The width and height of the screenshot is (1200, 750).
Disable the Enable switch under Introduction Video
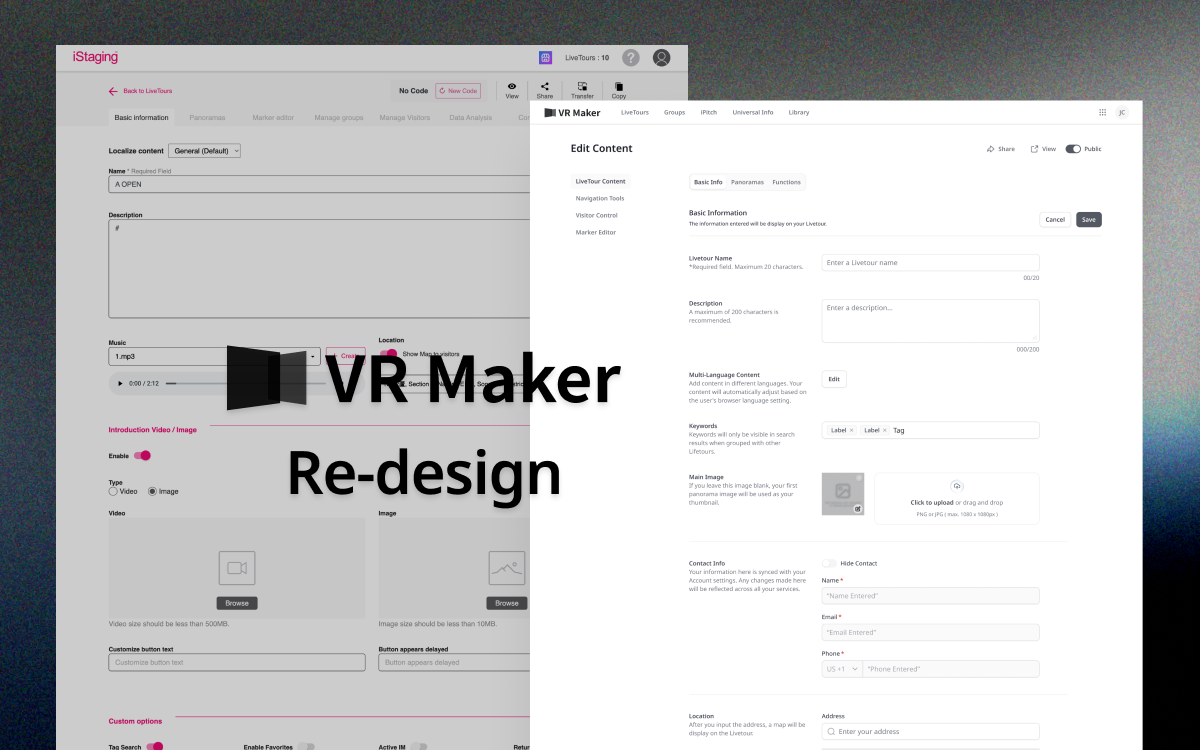coord(140,455)
